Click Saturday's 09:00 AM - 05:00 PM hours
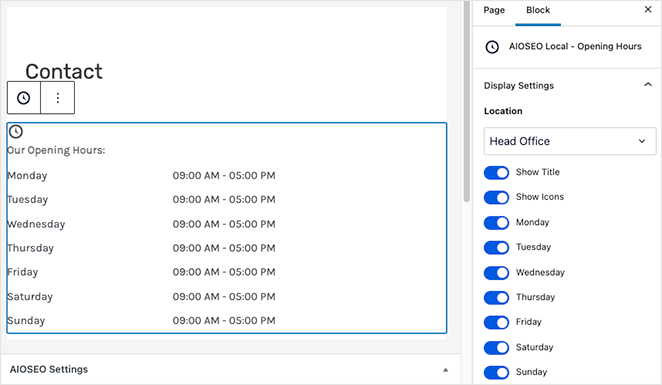Image resolution: width=662 pixels, height=385 pixels. click(x=224, y=297)
